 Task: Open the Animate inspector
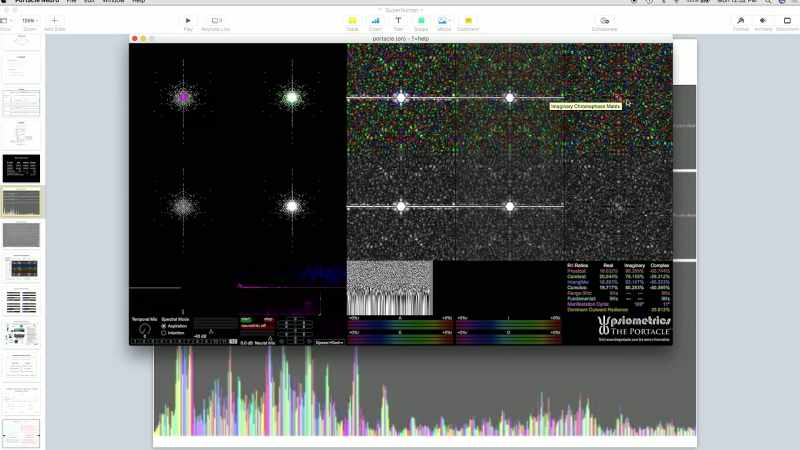[763, 21]
